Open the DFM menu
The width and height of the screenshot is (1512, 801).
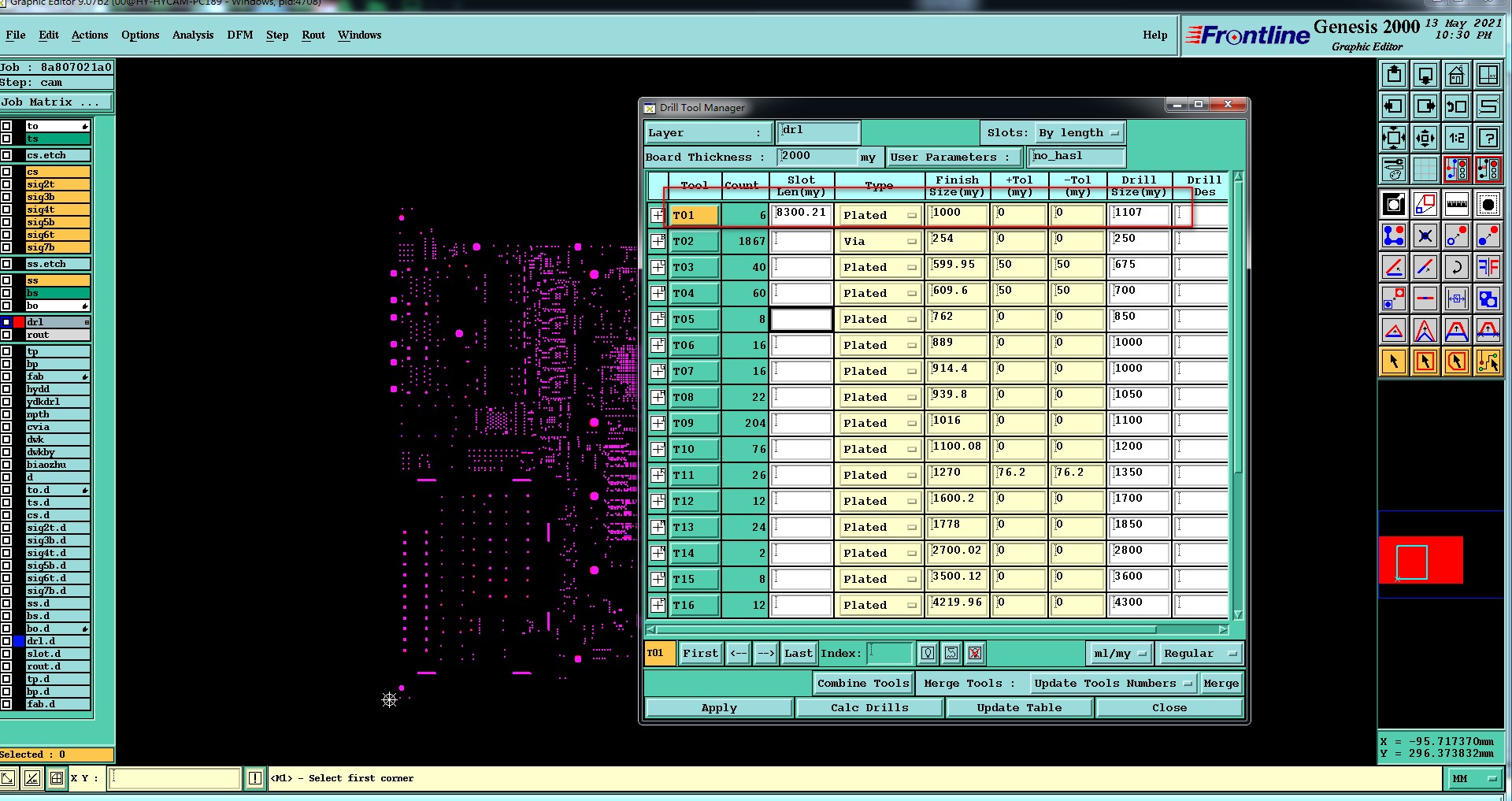(240, 35)
